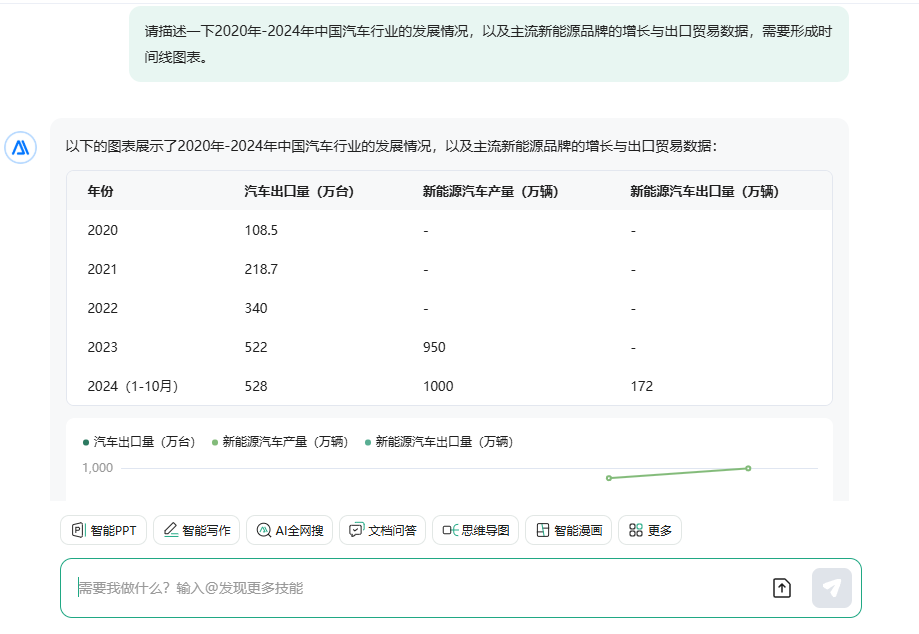This screenshot has width=919, height=634.
Task: Click the 新能源汽车出口量 (万辆) column header
Action: (704, 192)
